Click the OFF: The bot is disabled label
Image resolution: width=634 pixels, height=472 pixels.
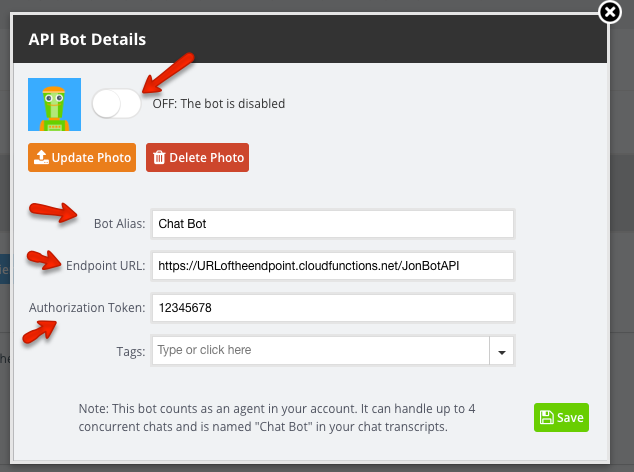tap(219, 104)
